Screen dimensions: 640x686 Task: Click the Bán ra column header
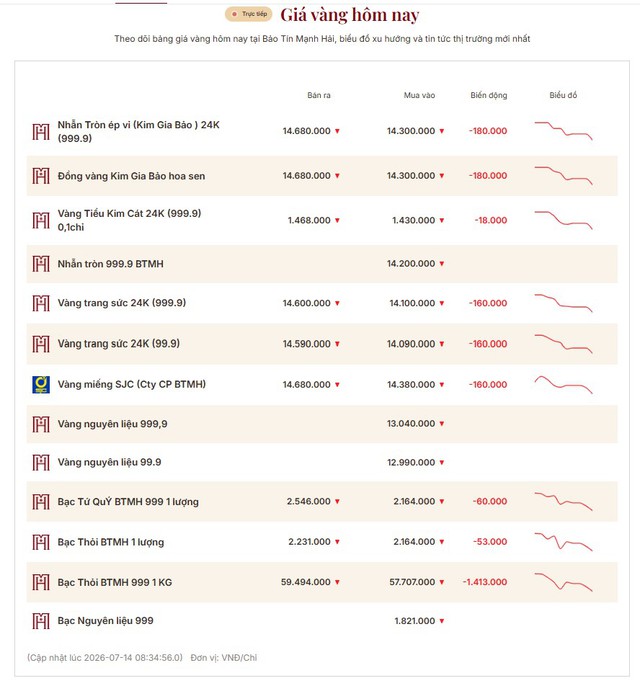point(319,95)
